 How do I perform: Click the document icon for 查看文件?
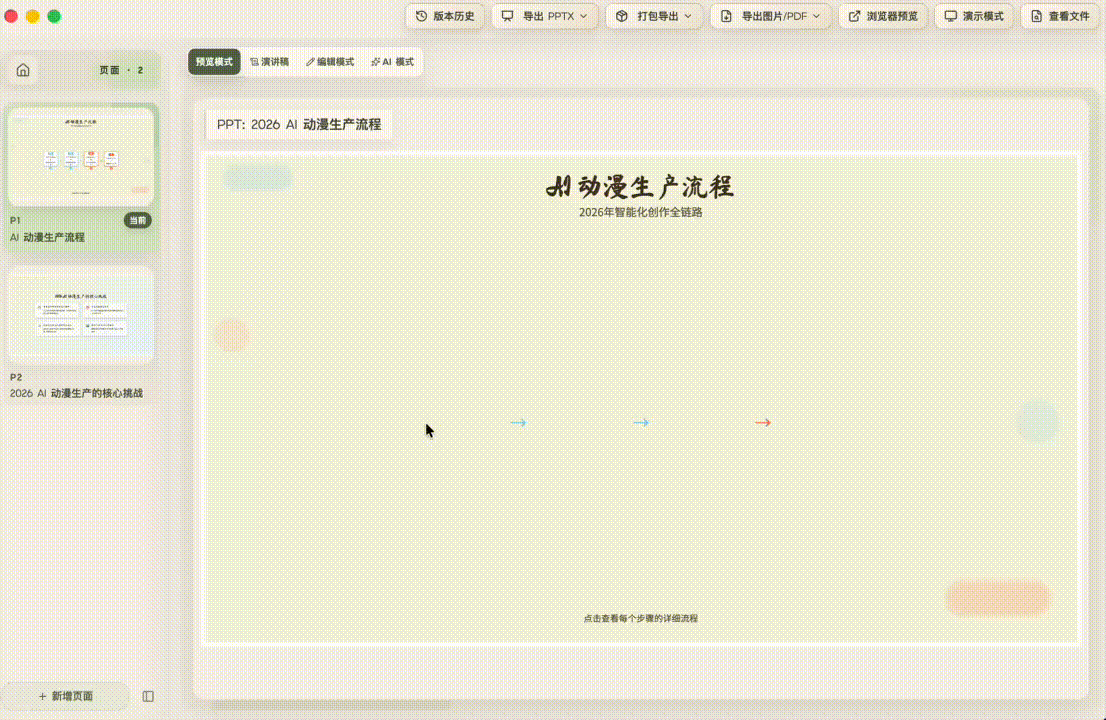(1036, 16)
